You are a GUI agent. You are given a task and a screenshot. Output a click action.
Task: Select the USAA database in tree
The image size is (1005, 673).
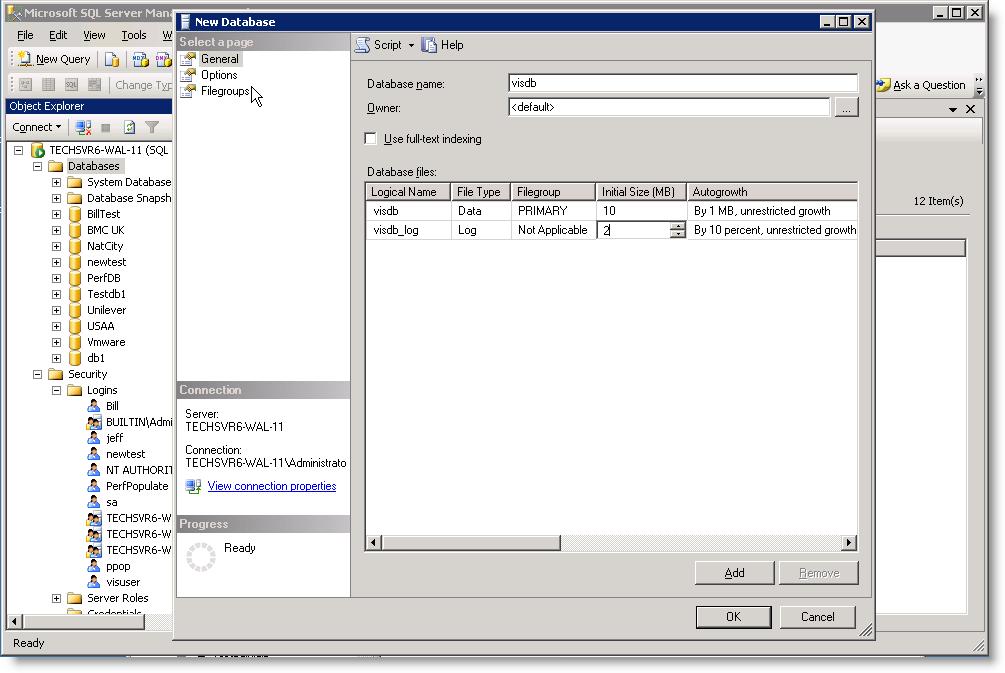click(101, 326)
